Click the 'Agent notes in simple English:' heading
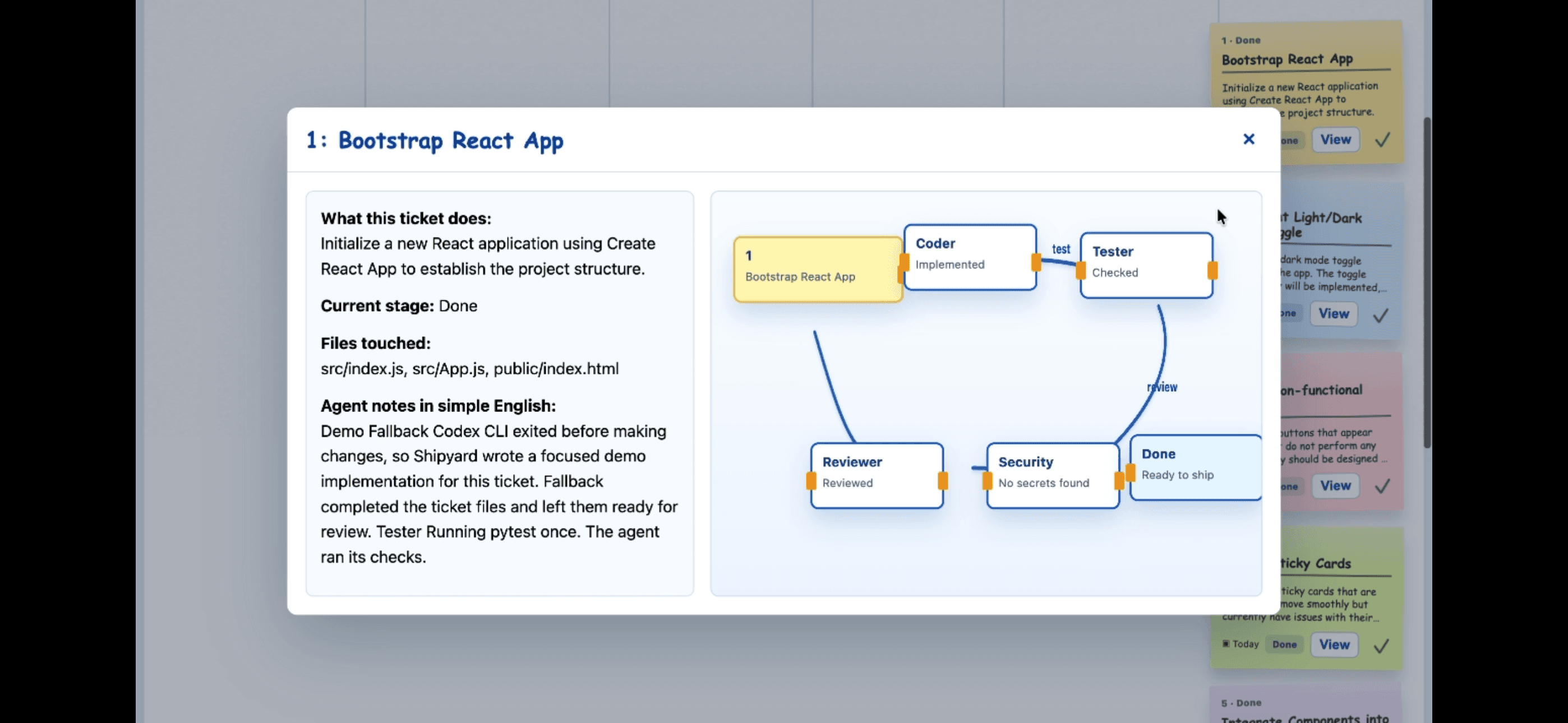1568x723 pixels. click(438, 406)
